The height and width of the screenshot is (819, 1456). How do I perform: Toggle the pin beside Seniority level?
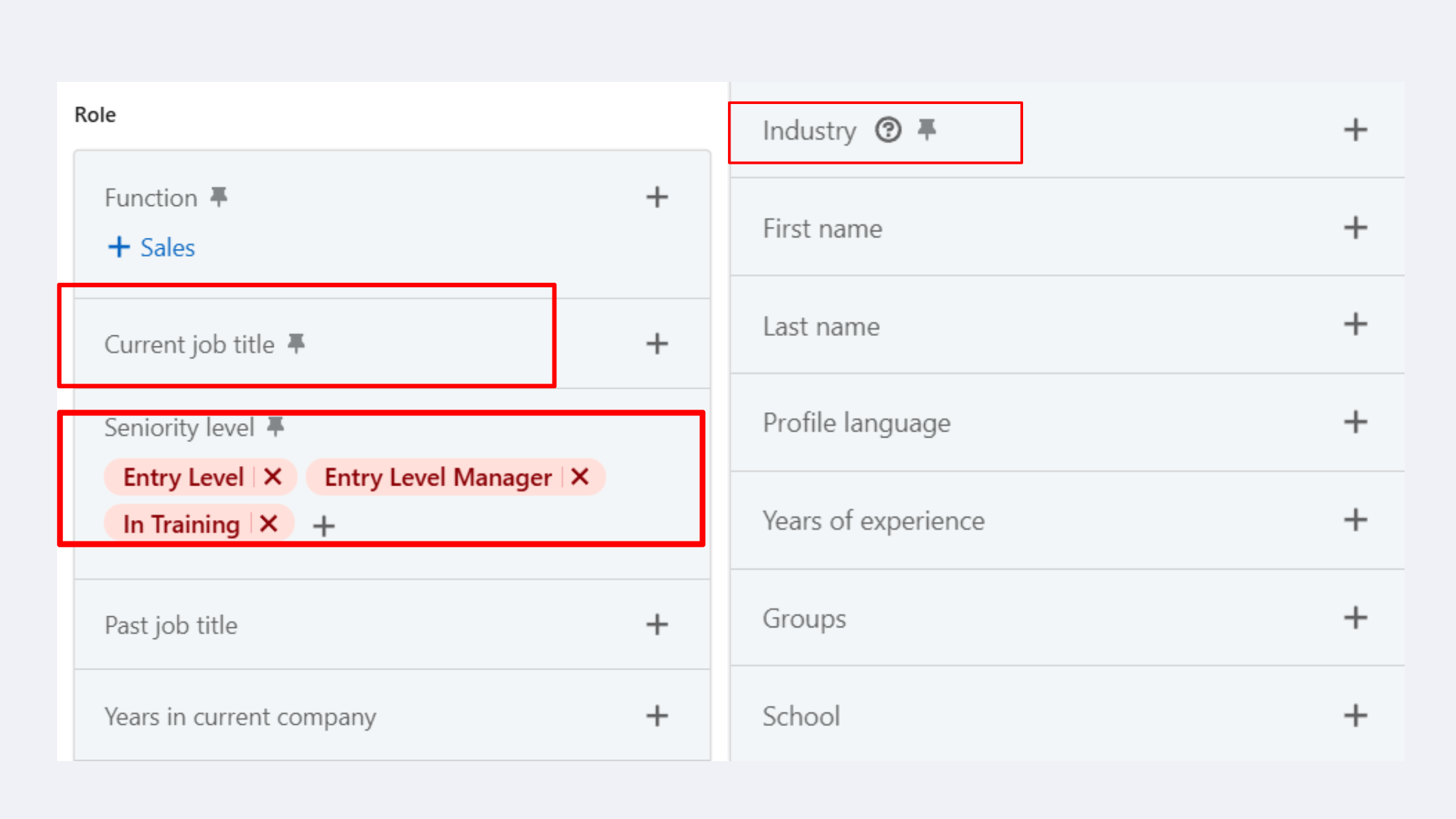pos(276,426)
